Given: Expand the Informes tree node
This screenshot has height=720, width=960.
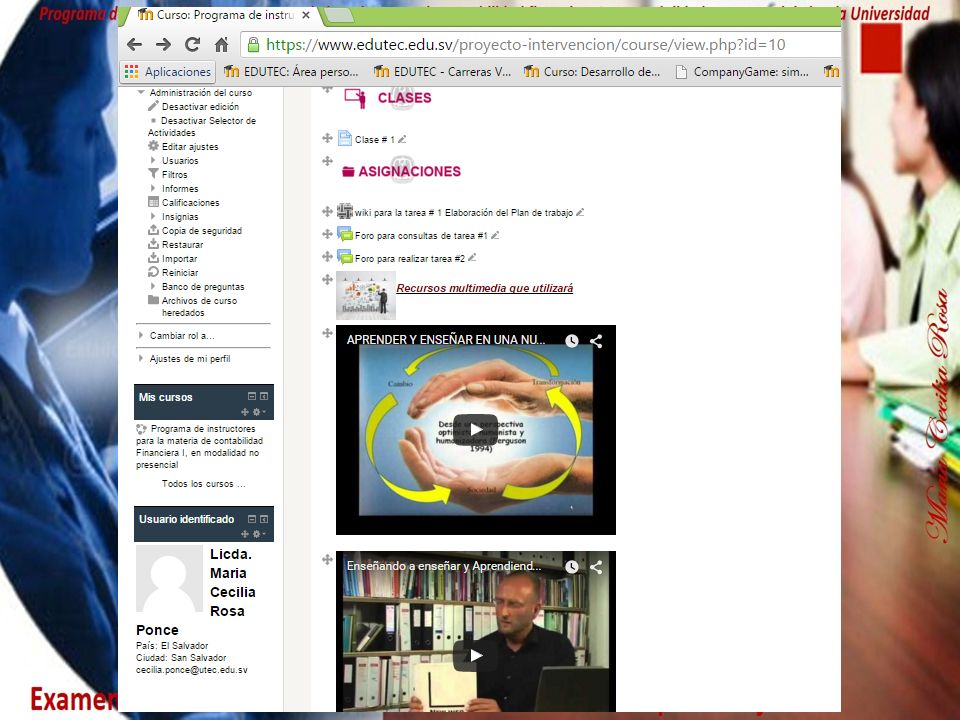Looking at the screenshot, I should [x=153, y=189].
